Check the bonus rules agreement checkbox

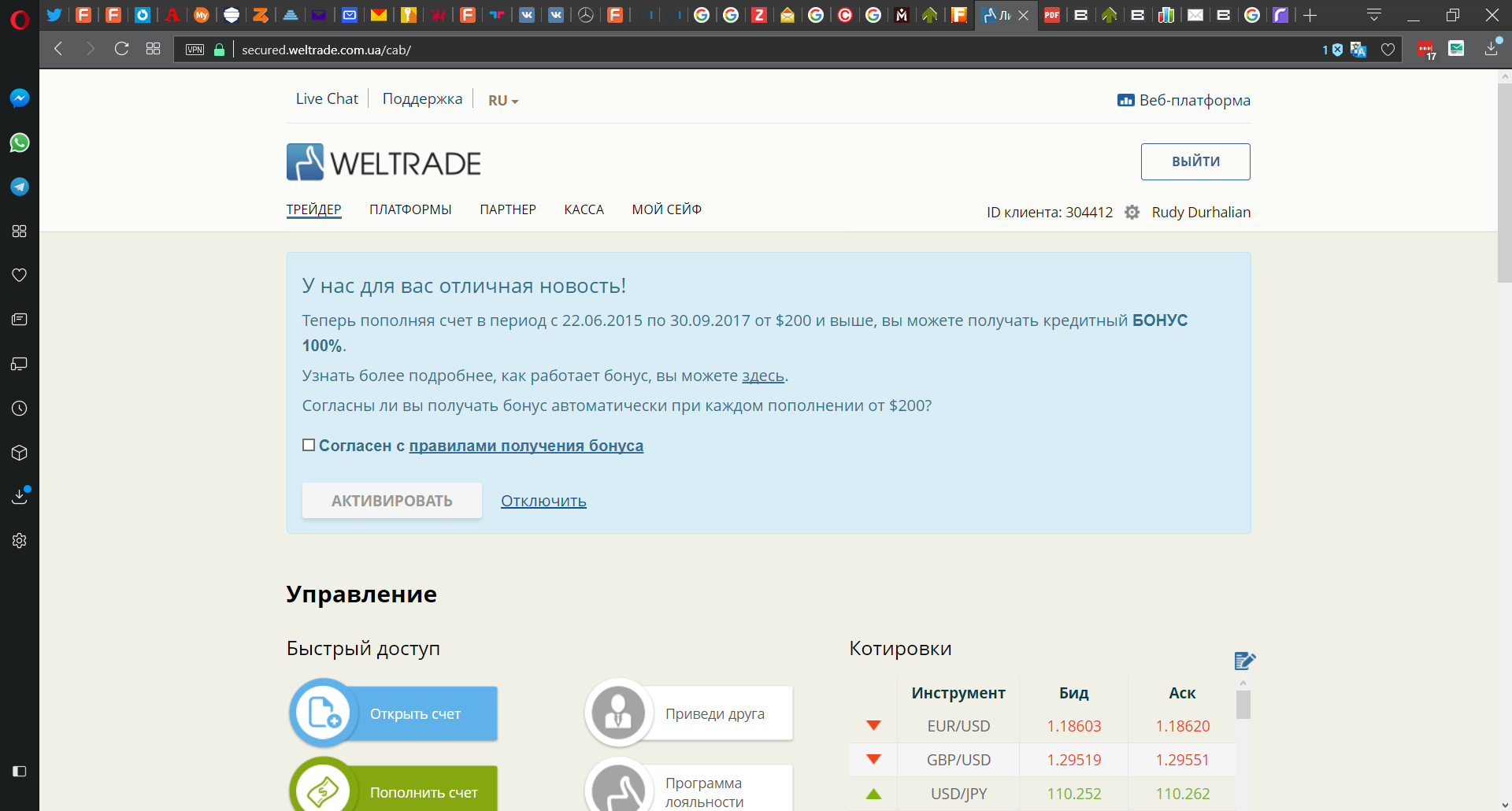click(309, 445)
